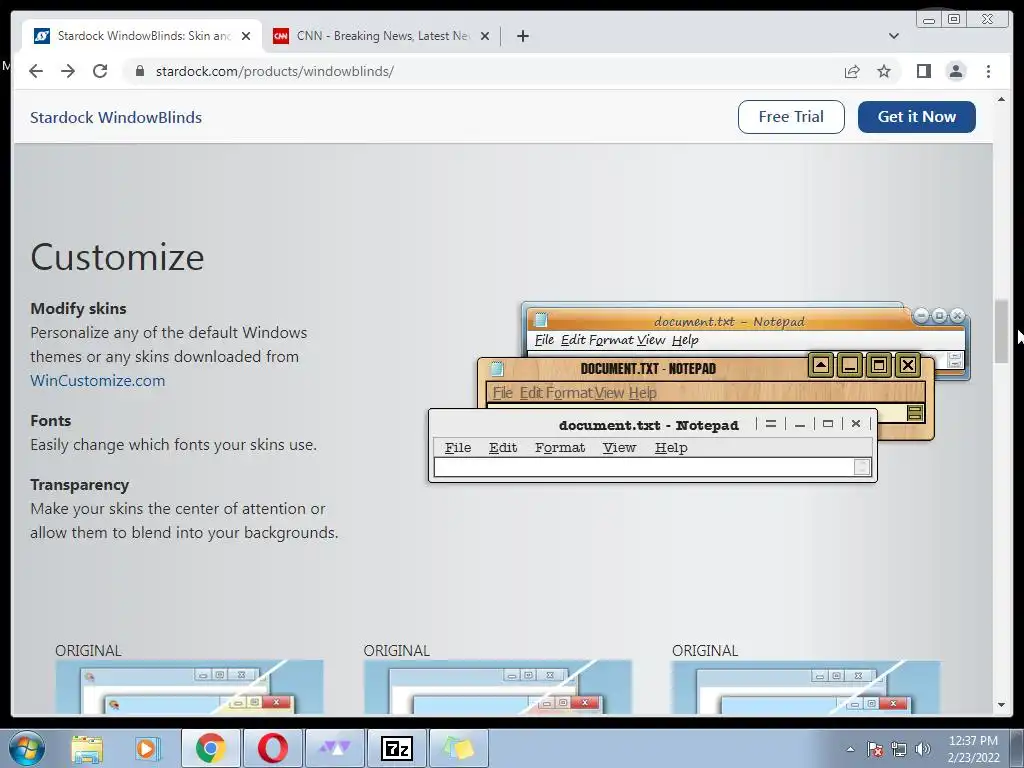Click the stacked Notepad skins preview image
The height and width of the screenshot is (768, 1024).
(699, 392)
